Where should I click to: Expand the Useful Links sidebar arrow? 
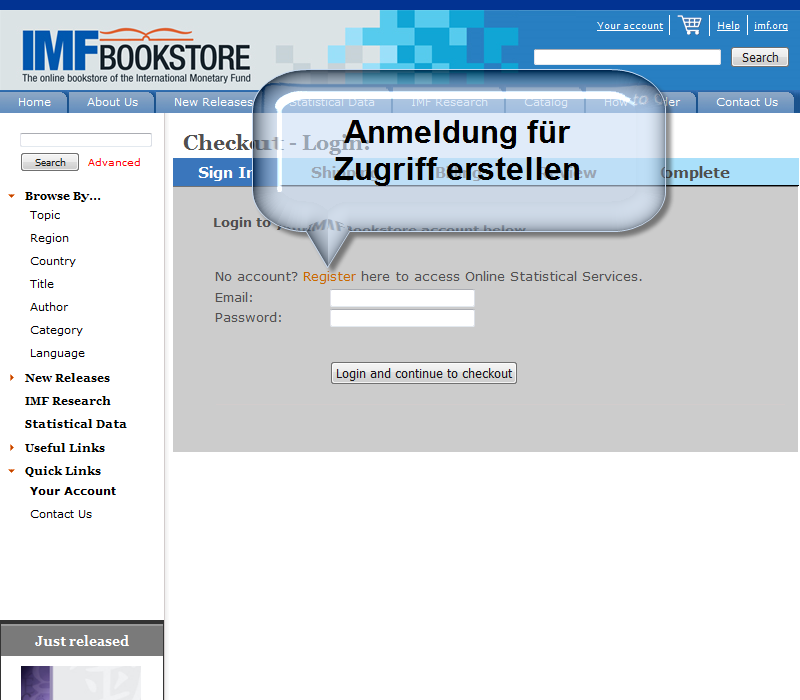11,448
